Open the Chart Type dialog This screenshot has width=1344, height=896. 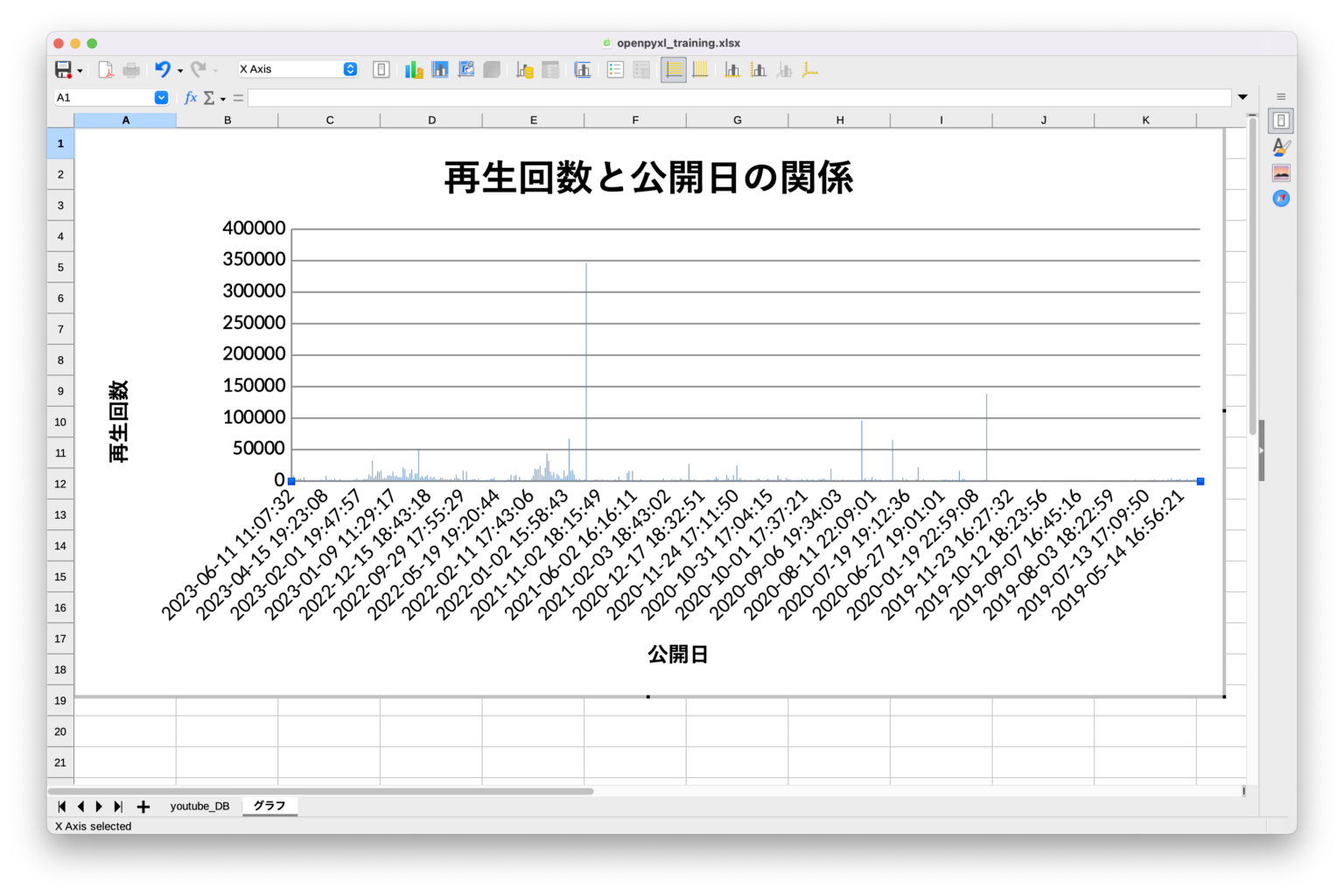pyautogui.click(x=414, y=69)
